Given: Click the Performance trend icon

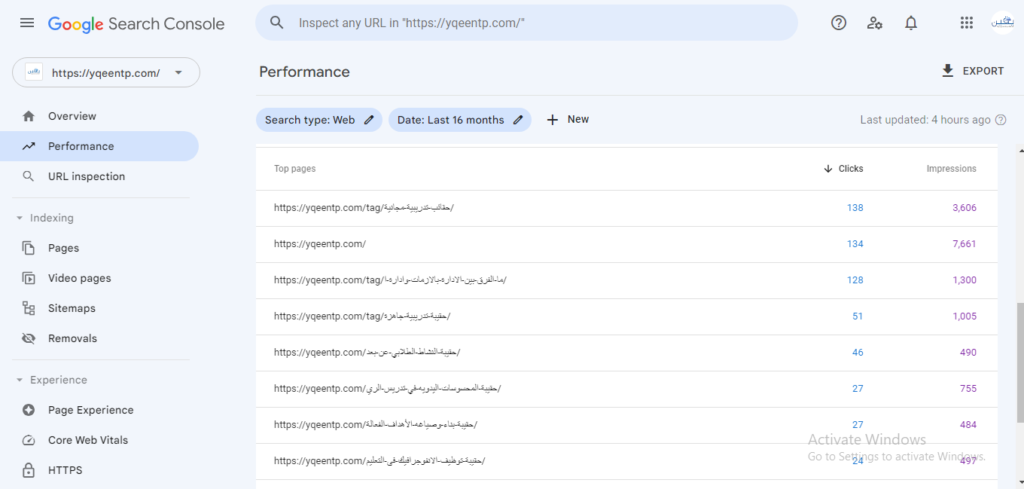Looking at the screenshot, I should pyautogui.click(x=28, y=146).
